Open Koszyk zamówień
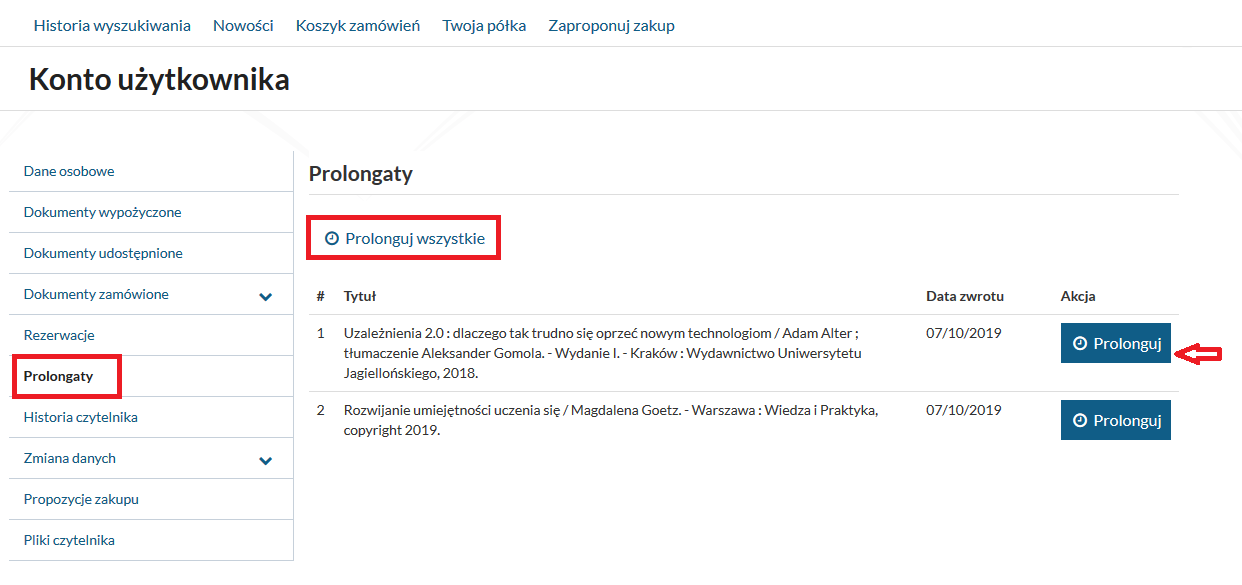Viewport: 1242px width, 585px height. [x=358, y=26]
